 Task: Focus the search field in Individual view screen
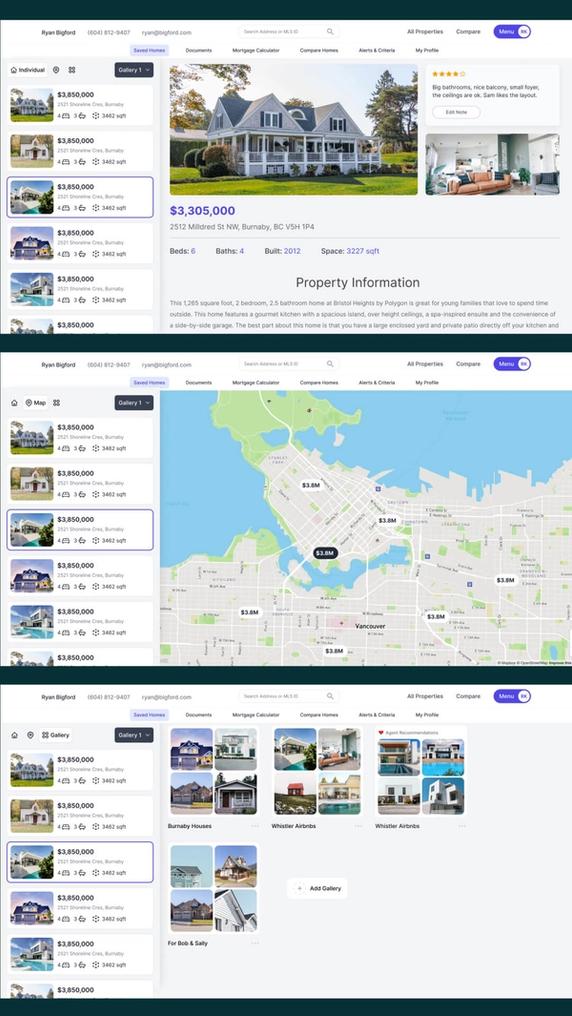tap(288, 31)
